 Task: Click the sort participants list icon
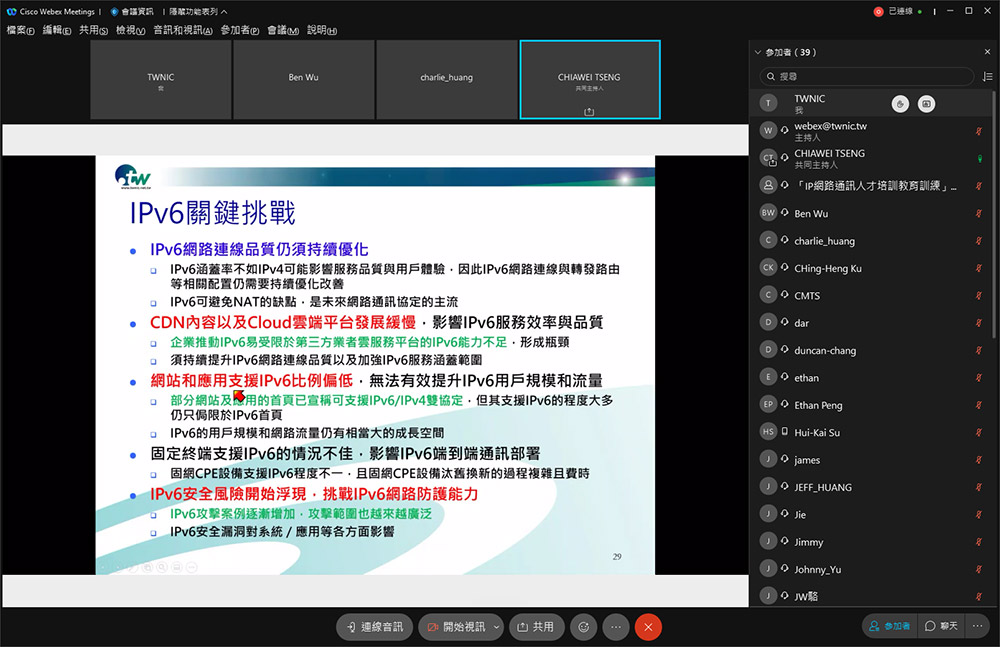pyautogui.click(x=987, y=76)
